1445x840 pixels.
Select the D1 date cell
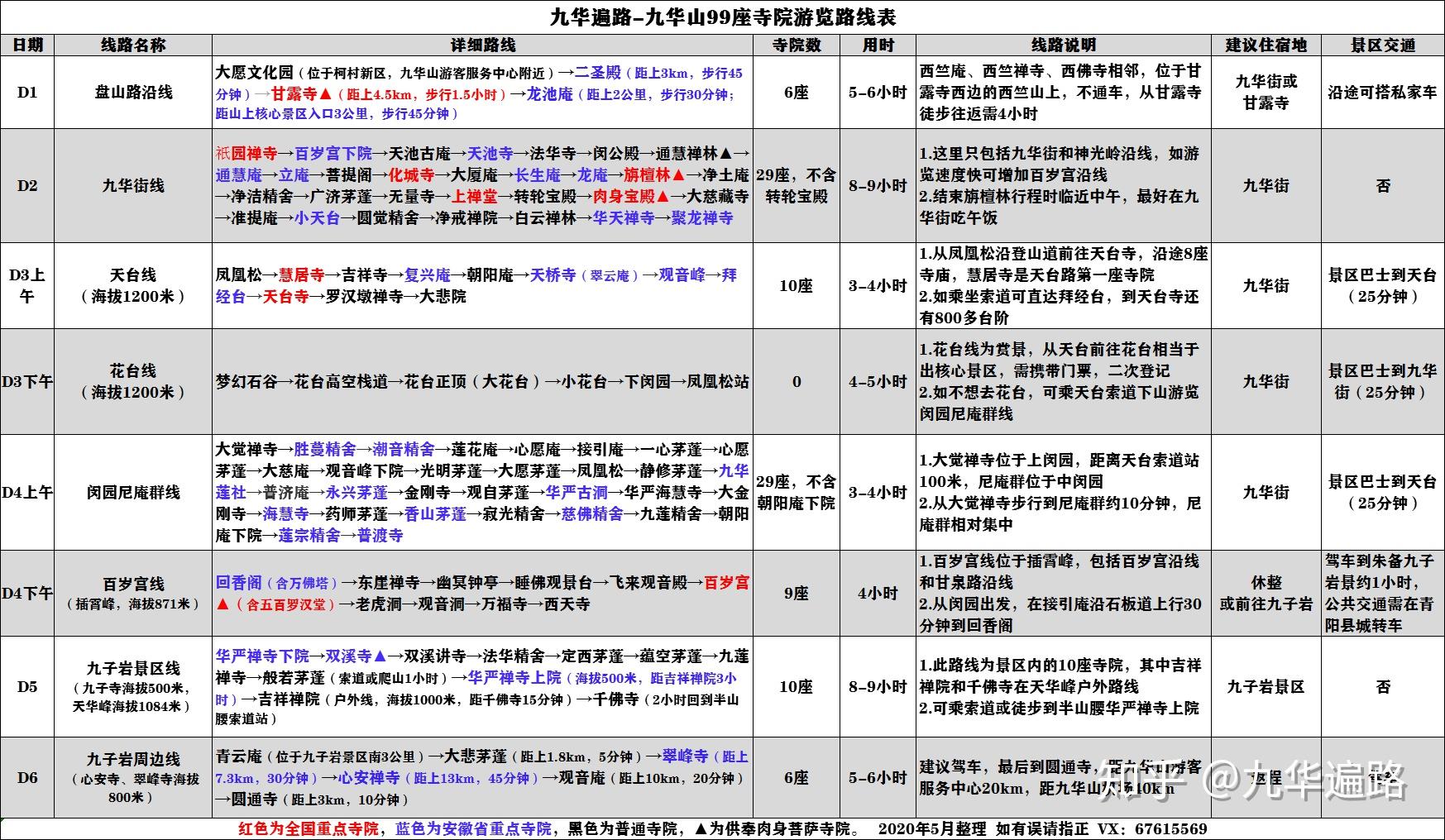[x=27, y=93]
